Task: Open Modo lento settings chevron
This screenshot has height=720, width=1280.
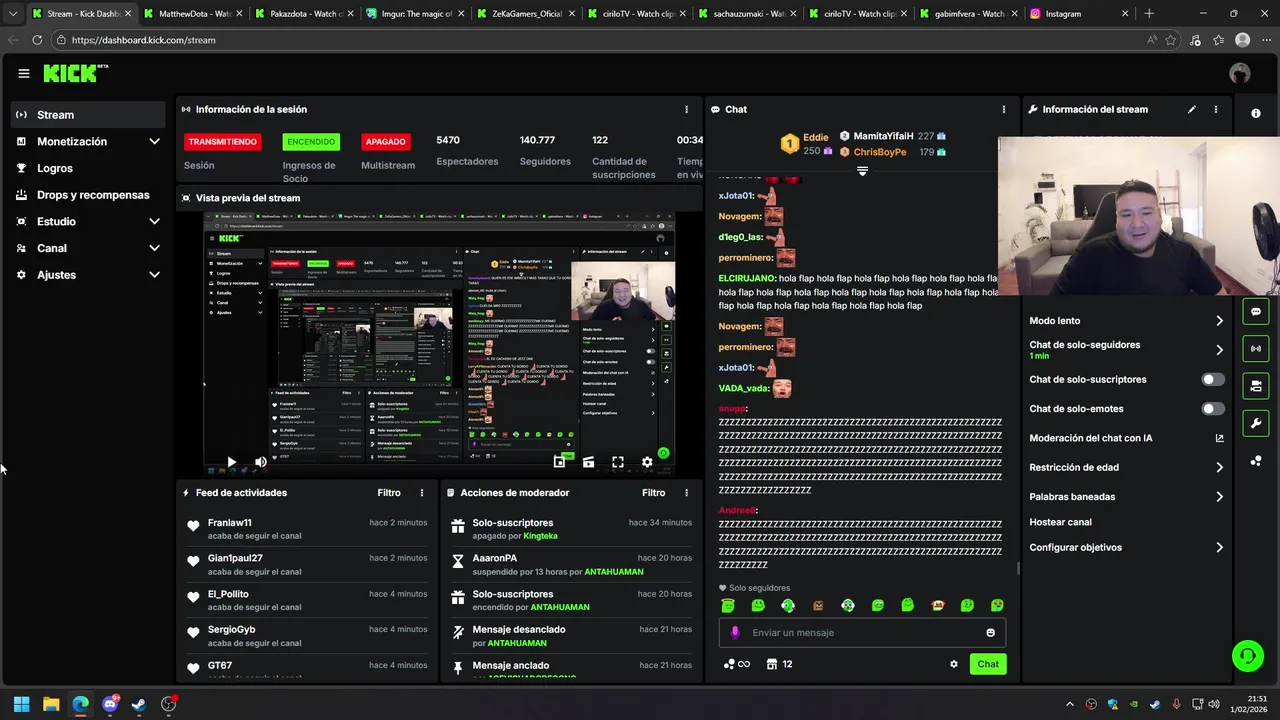Action: click(1219, 321)
